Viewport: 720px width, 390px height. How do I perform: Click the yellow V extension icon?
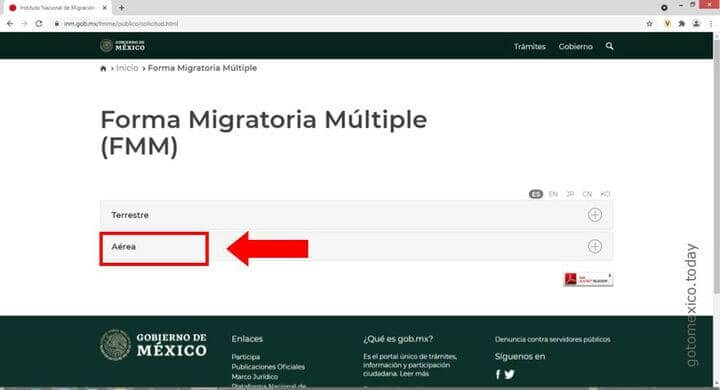click(667, 23)
